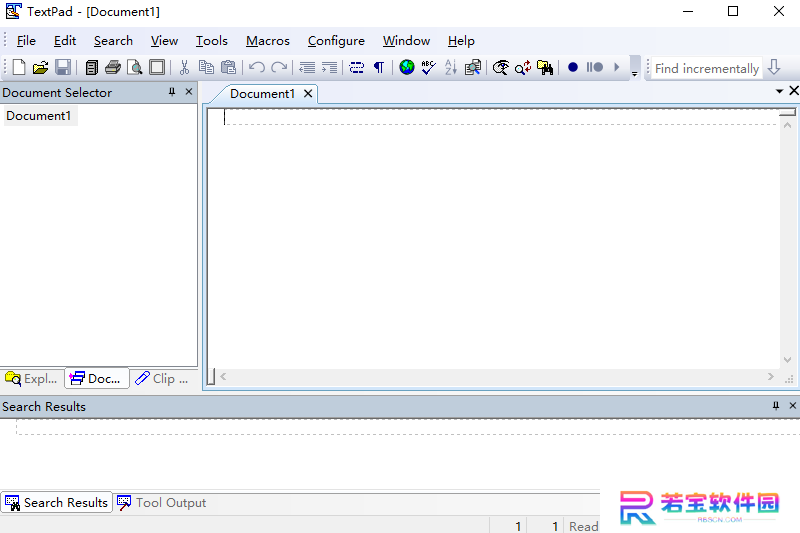Click the Redo arrow icon

click(x=279, y=67)
